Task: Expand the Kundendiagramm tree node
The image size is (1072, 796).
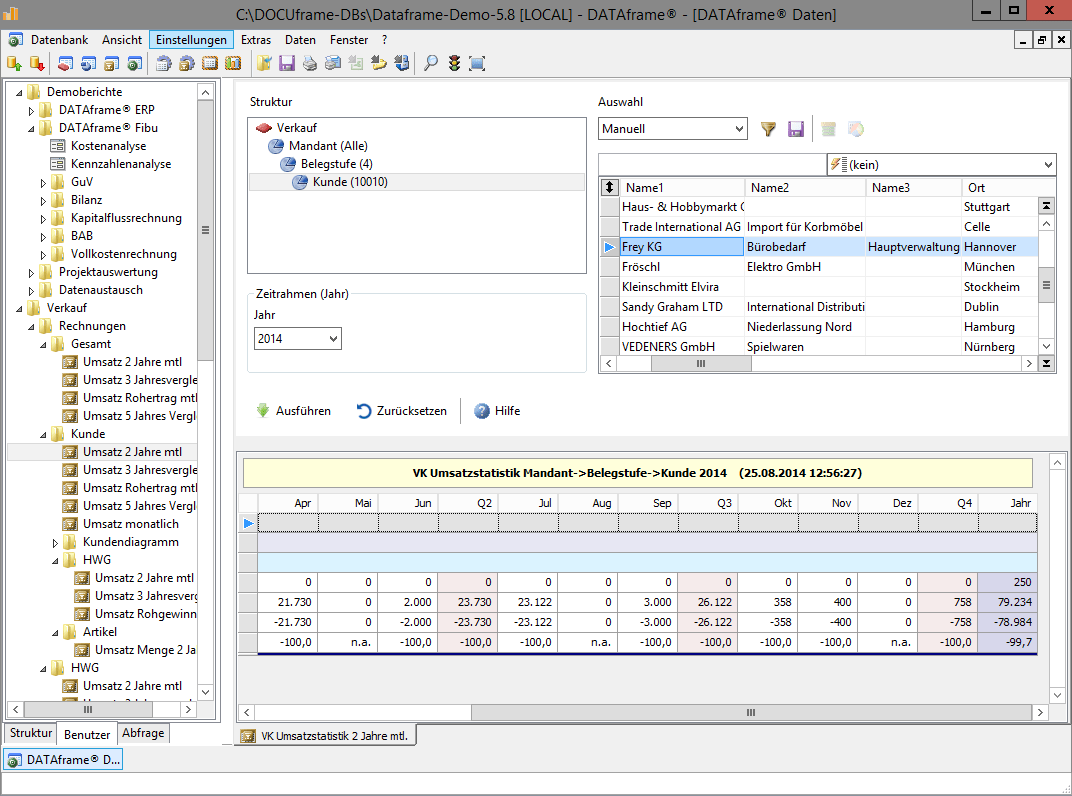Action: click(56, 542)
